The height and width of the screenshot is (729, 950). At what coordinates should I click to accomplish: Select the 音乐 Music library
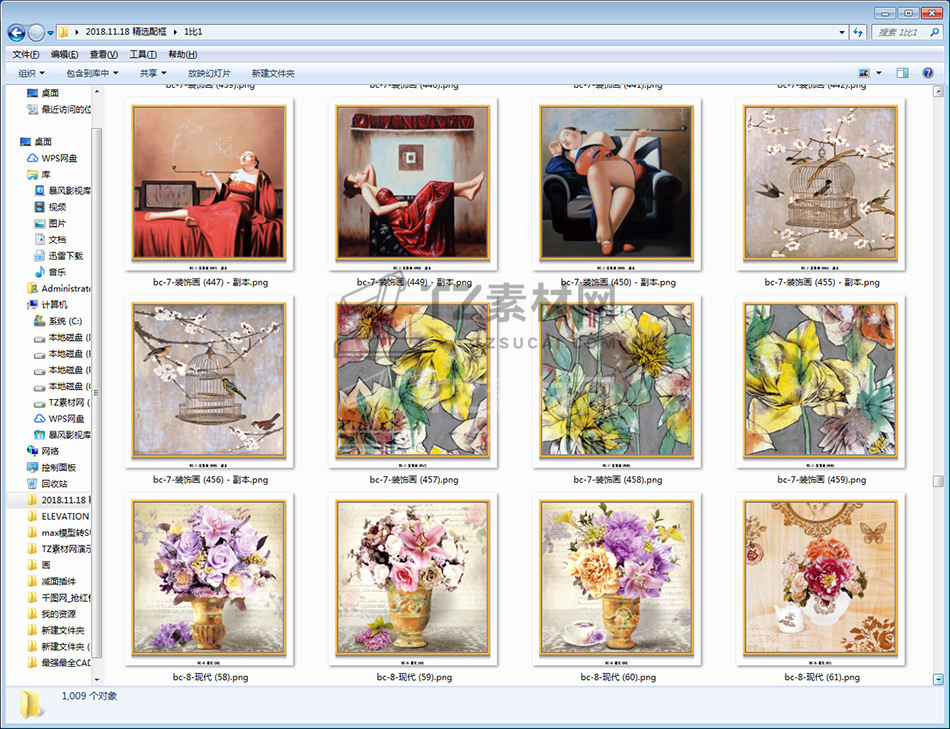(x=56, y=272)
